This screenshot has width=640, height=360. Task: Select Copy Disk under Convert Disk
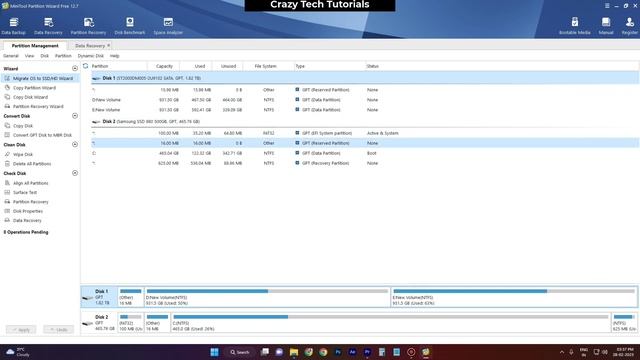point(22,126)
